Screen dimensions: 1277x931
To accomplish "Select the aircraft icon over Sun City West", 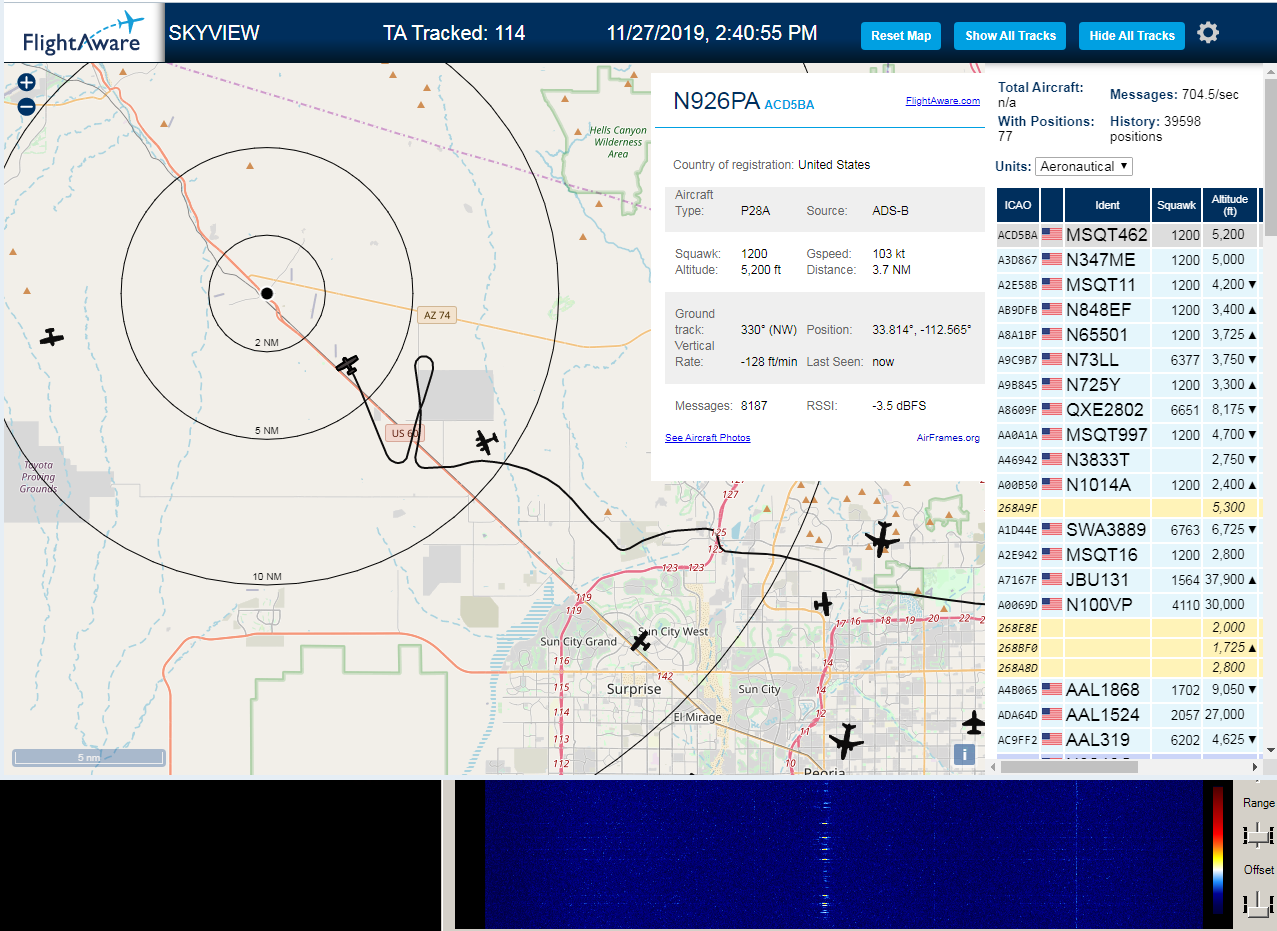I will point(641,640).
